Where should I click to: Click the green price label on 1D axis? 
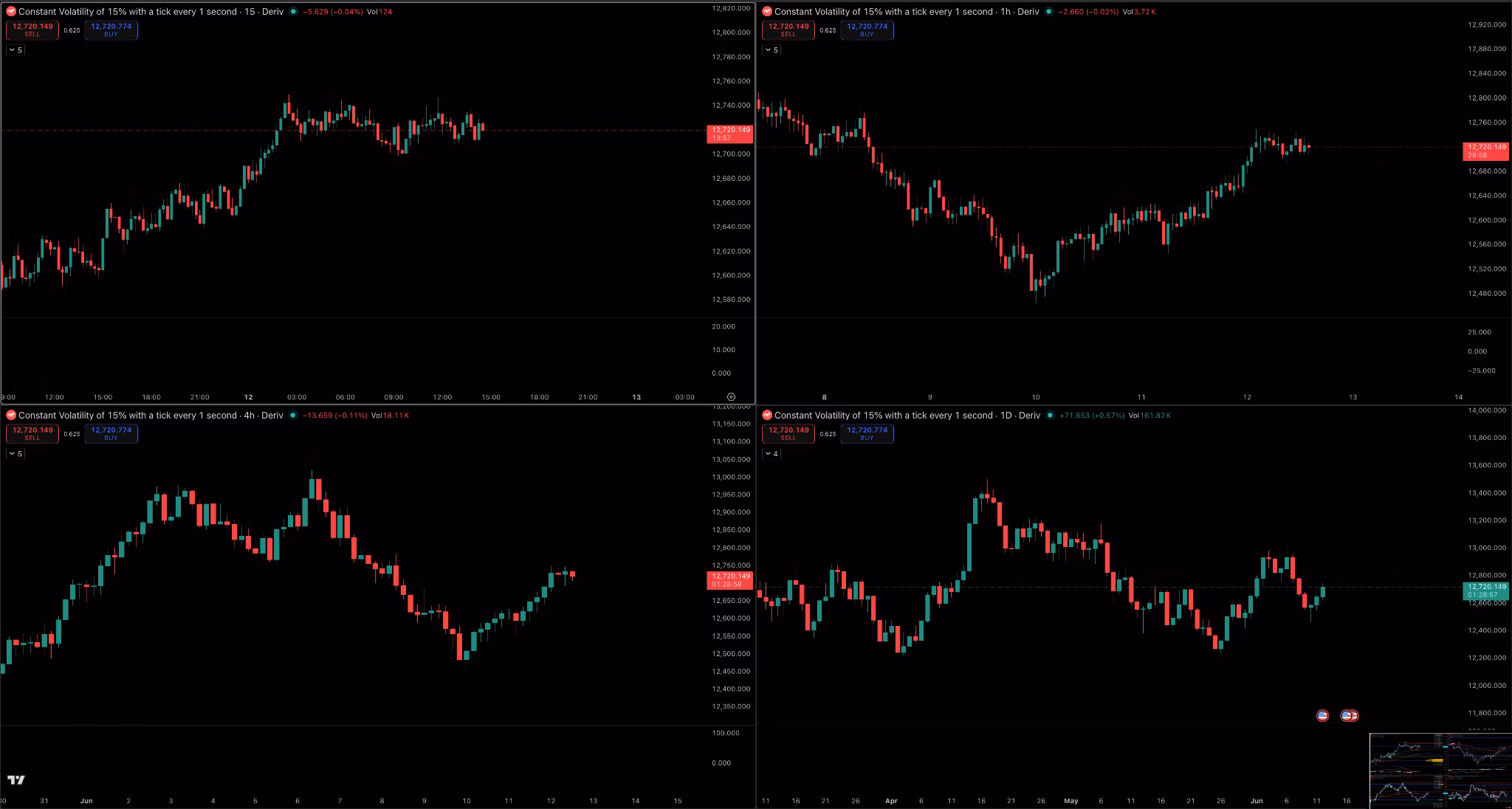pyautogui.click(x=1487, y=591)
